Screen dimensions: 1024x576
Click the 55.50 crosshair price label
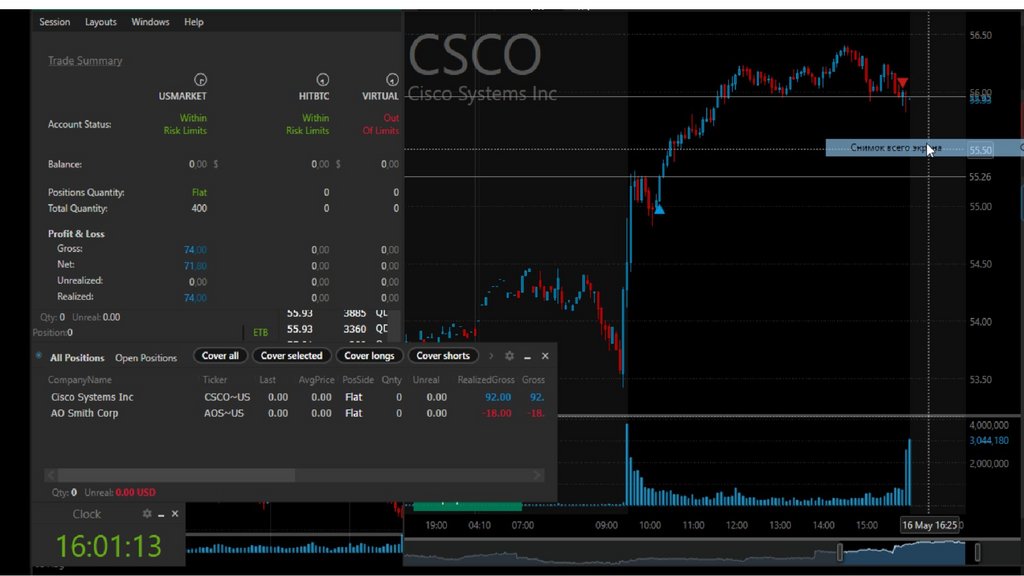click(980, 150)
